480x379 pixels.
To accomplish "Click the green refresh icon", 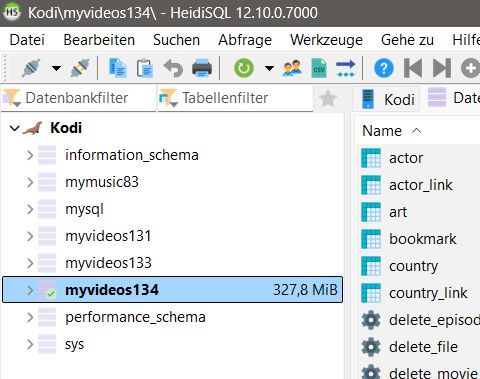I will (x=244, y=68).
